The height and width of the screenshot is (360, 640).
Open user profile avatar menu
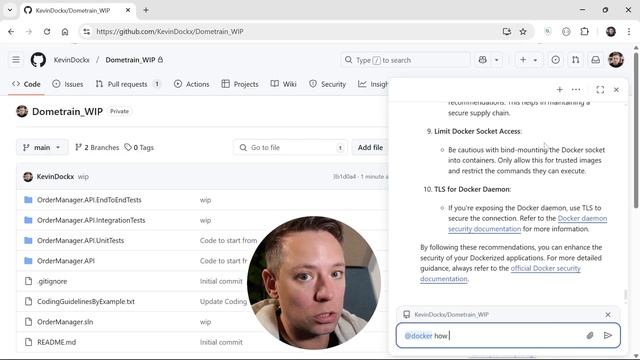(x=616, y=60)
